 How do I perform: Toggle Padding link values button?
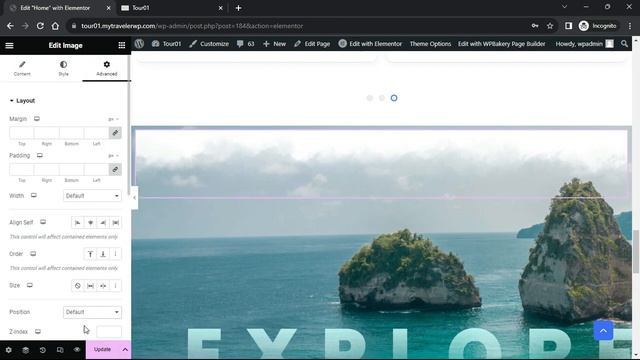click(115, 169)
